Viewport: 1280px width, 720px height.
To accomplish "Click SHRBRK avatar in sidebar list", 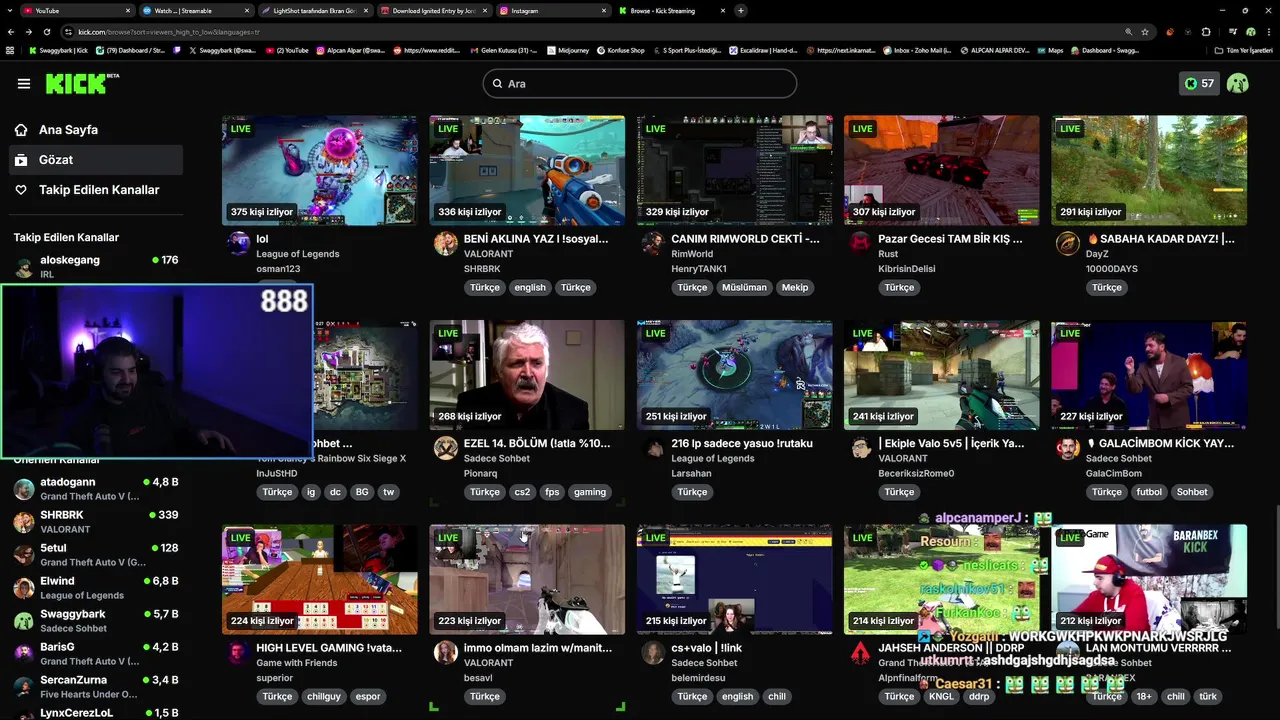I will (24, 522).
